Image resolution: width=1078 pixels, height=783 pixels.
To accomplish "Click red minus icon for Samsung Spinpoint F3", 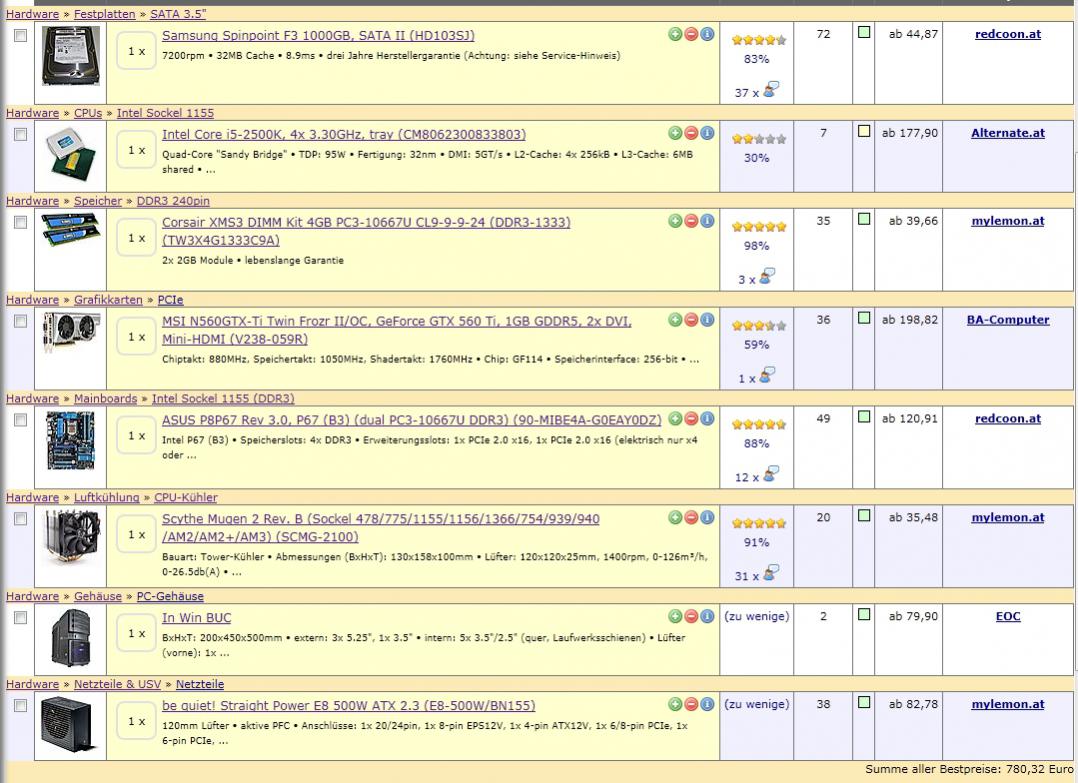I will coord(691,34).
